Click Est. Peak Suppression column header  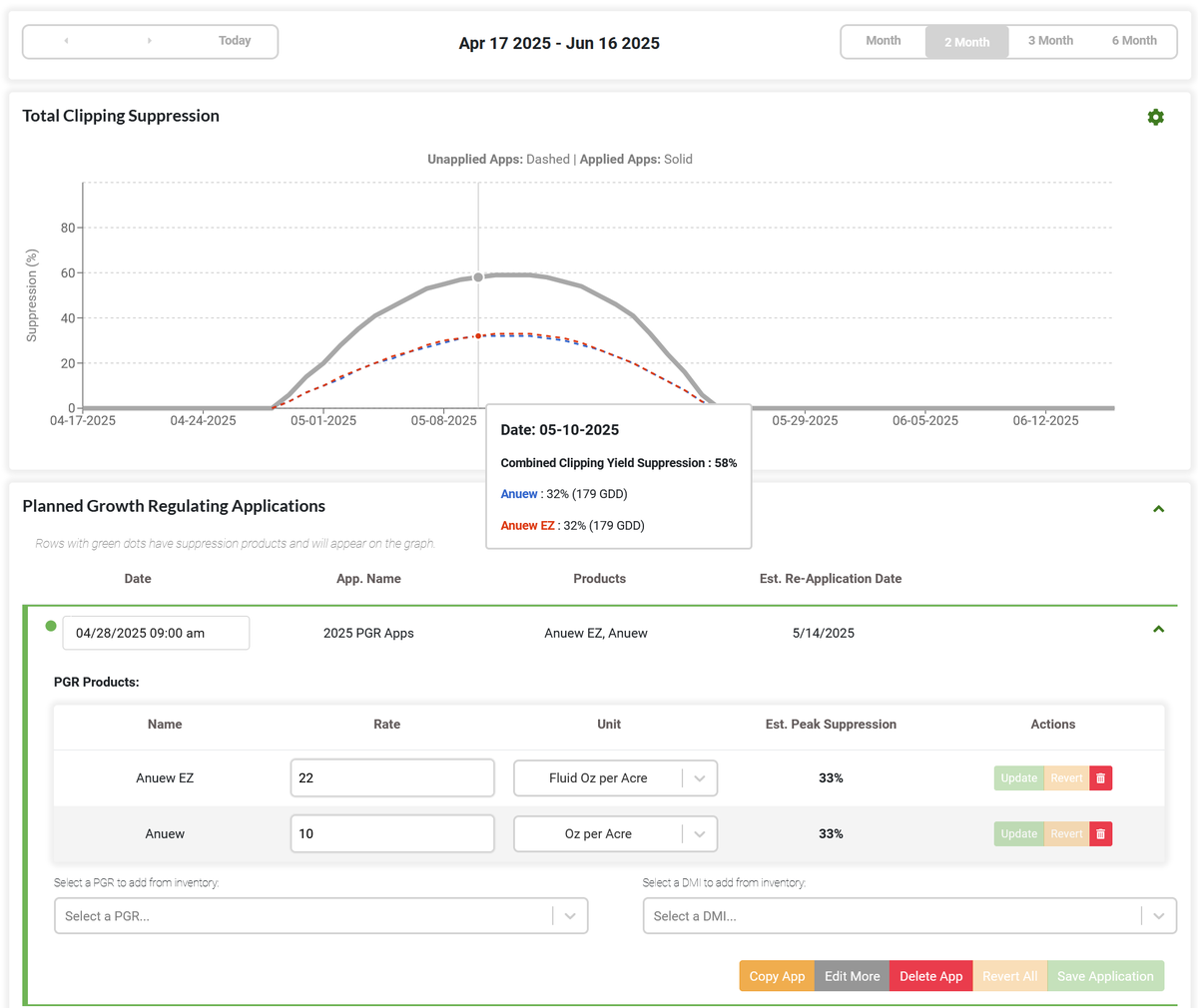pyautogui.click(x=831, y=725)
